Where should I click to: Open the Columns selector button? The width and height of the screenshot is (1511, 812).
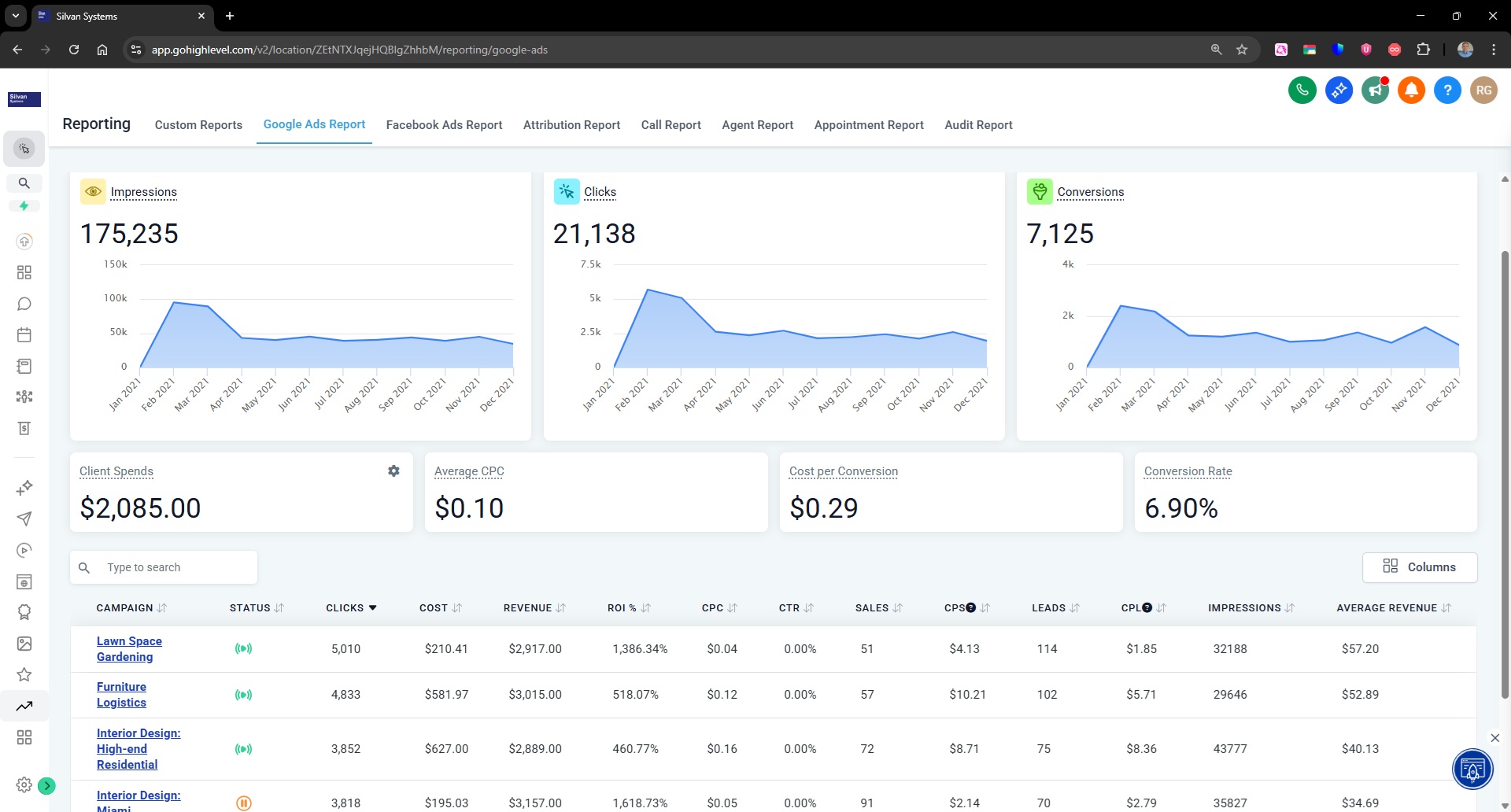1419,567
